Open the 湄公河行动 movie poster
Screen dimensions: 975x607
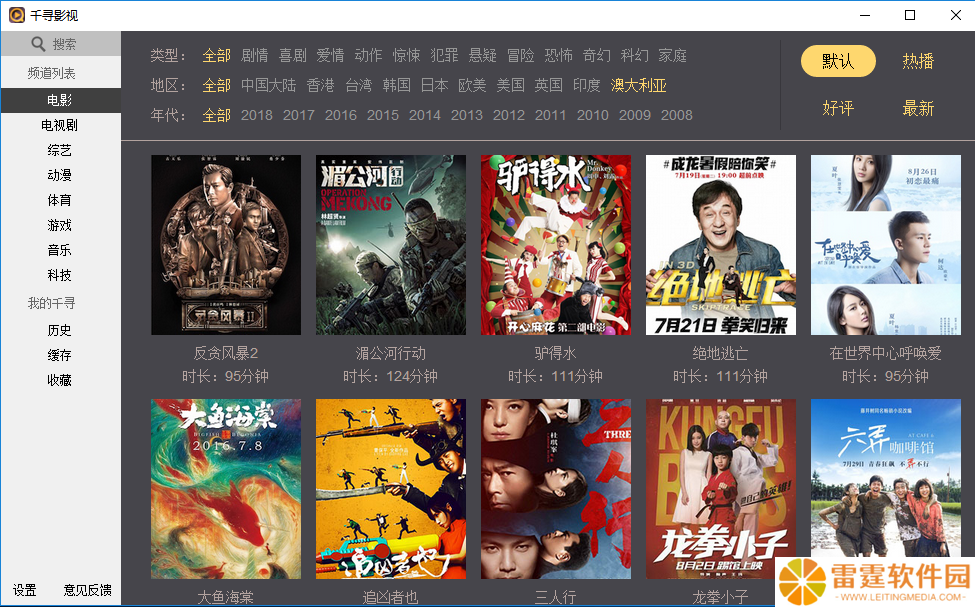[390, 245]
